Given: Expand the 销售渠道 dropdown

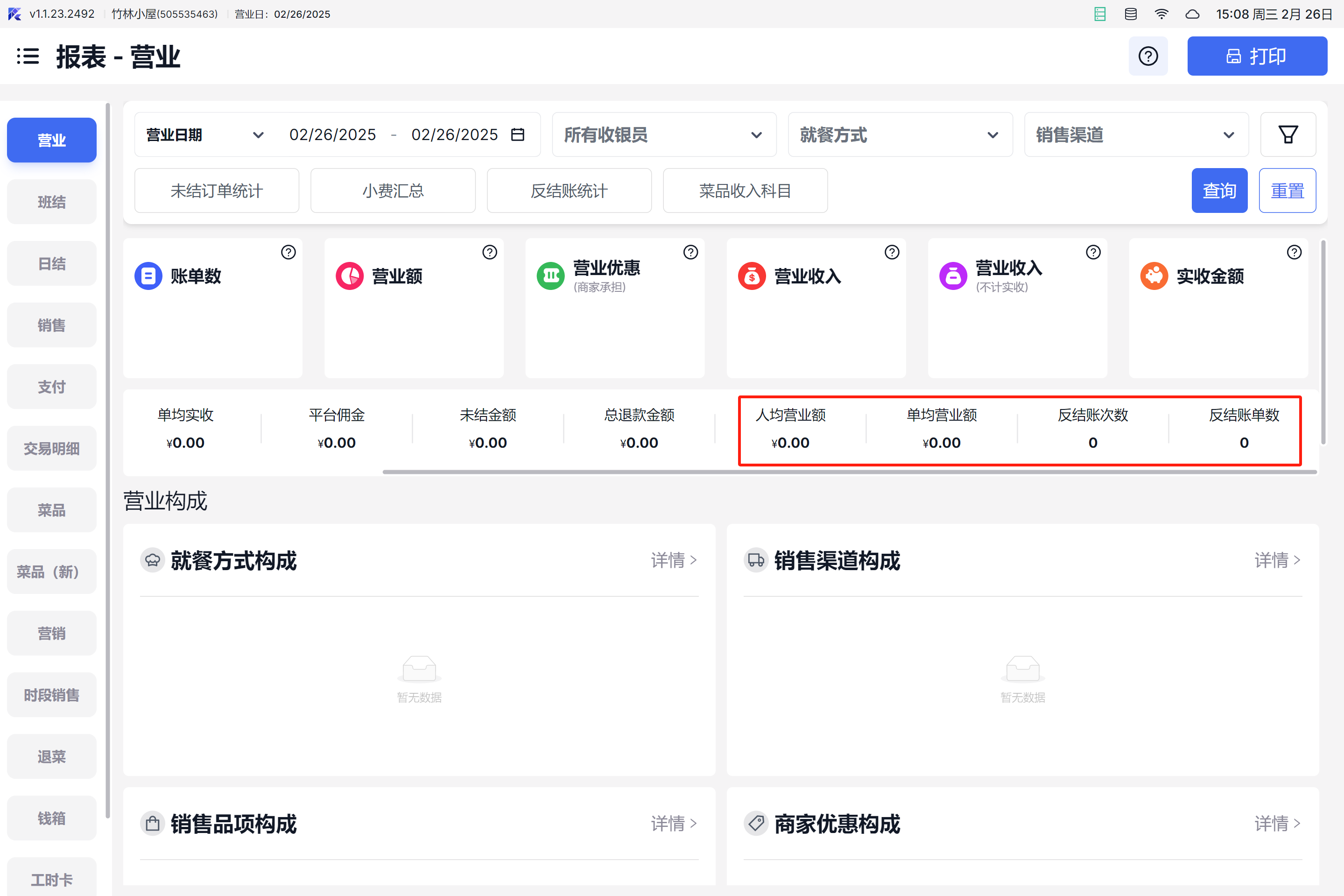Looking at the screenshot, I should point(1136,135).
